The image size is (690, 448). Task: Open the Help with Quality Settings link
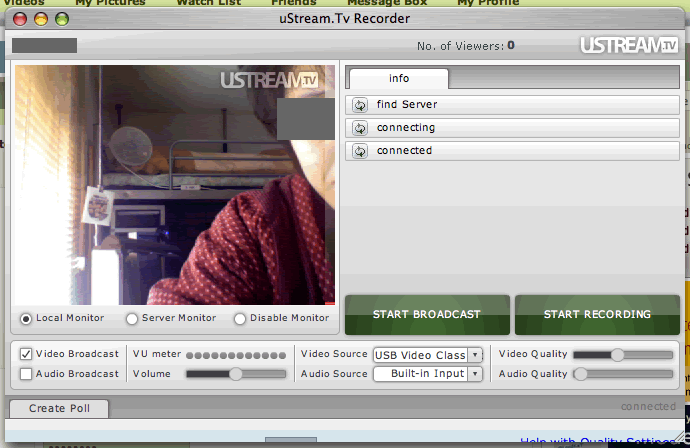pos(604,442)
